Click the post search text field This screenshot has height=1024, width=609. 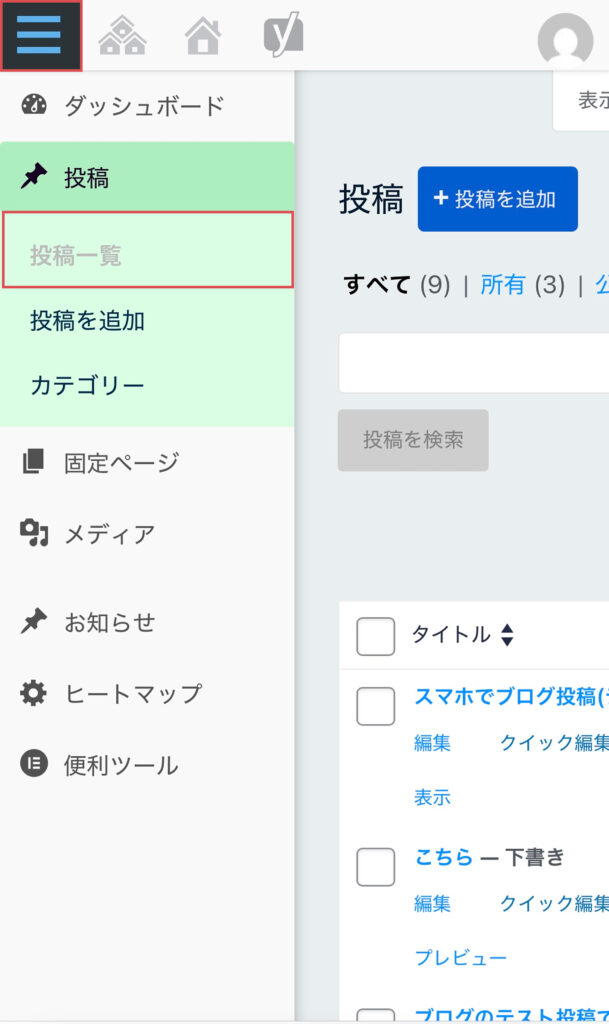[x=474, y=363]
